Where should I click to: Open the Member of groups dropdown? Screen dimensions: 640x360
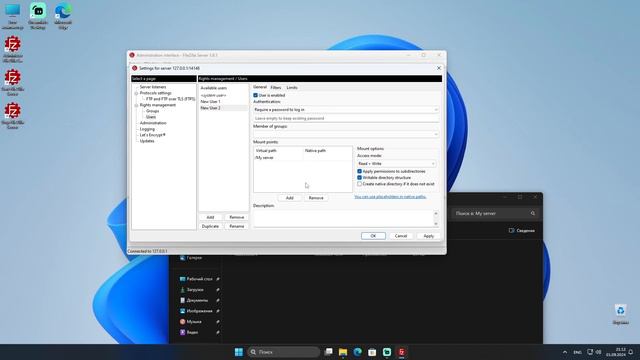coord(346,134)
